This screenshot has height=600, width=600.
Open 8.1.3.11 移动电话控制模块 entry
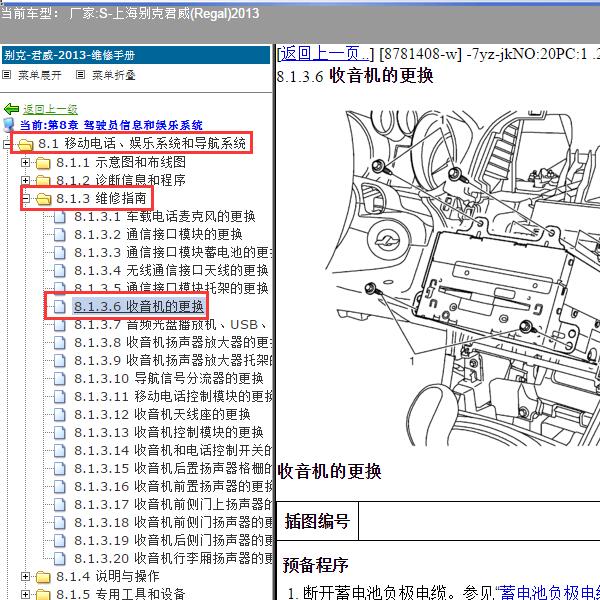click(173, 396)
